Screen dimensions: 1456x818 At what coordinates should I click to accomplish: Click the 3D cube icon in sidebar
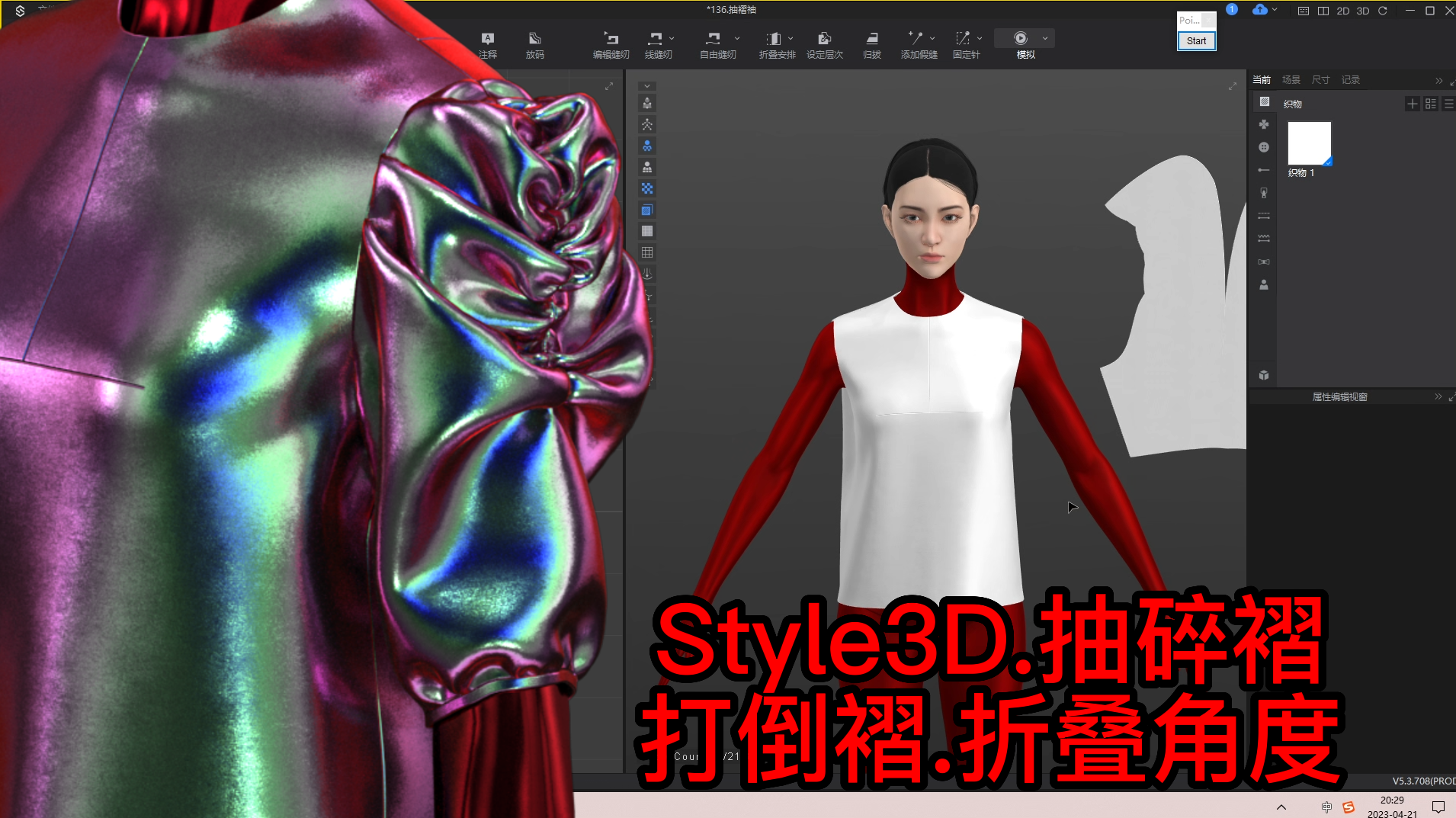[x=1264, y=375]
